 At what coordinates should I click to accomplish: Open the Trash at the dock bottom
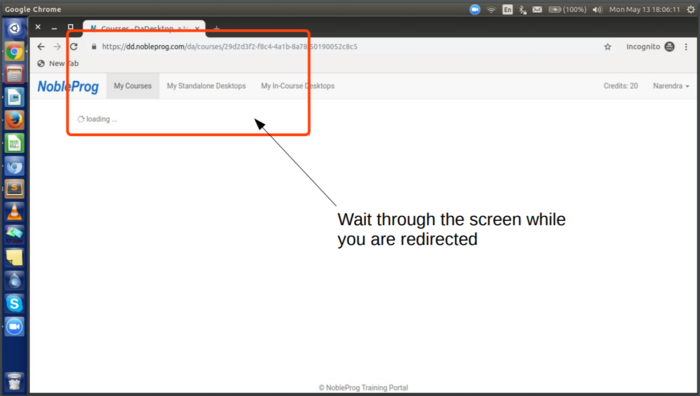pos(14,381)
